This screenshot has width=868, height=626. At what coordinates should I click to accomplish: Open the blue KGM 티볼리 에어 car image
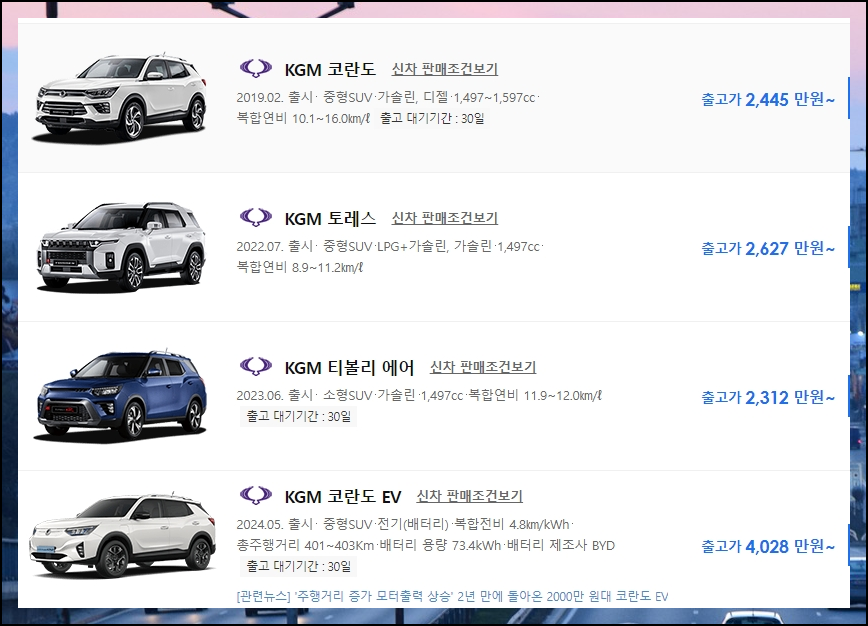tap(120, 395)
